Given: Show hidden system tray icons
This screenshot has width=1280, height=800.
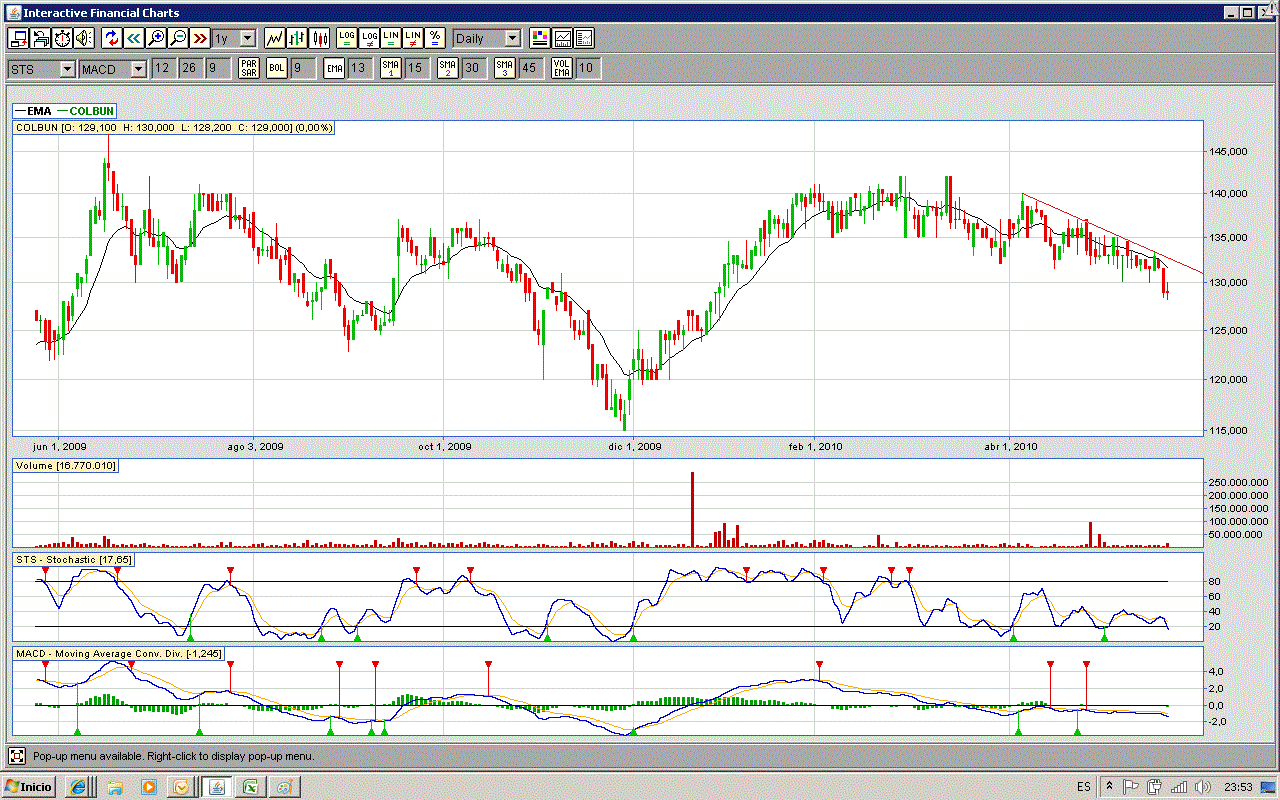Looking at the screenshot, I should [x=1109, y=787].
